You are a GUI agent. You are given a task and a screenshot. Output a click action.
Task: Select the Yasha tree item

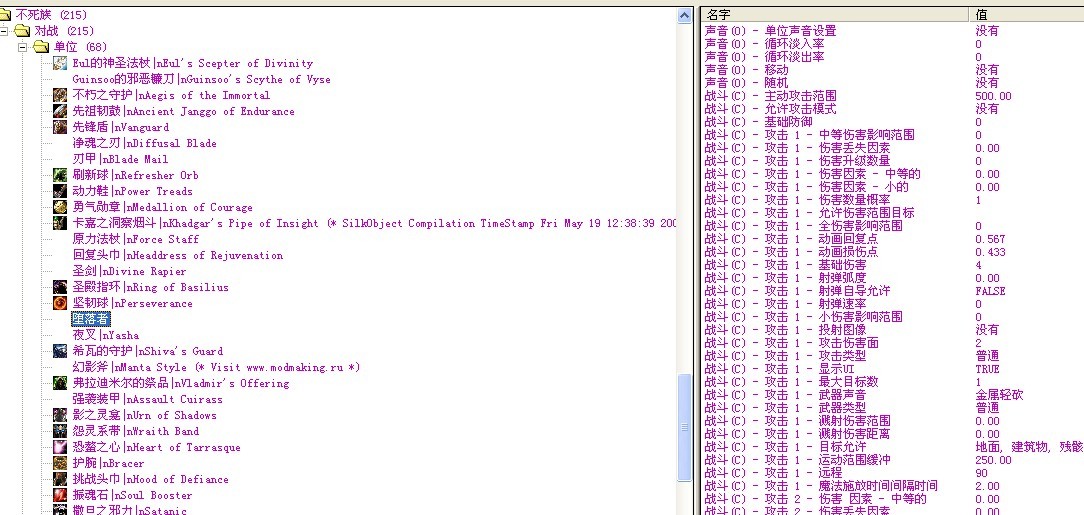(106, 335)
